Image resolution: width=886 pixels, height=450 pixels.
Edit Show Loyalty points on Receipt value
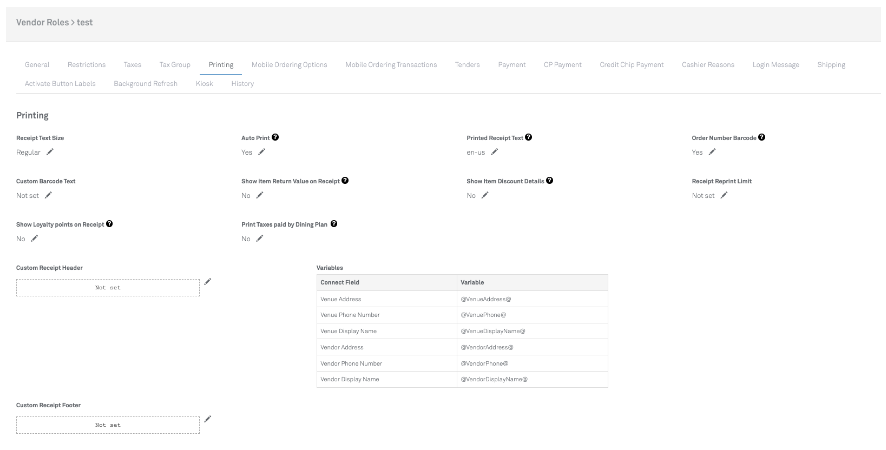click(34, 238)
